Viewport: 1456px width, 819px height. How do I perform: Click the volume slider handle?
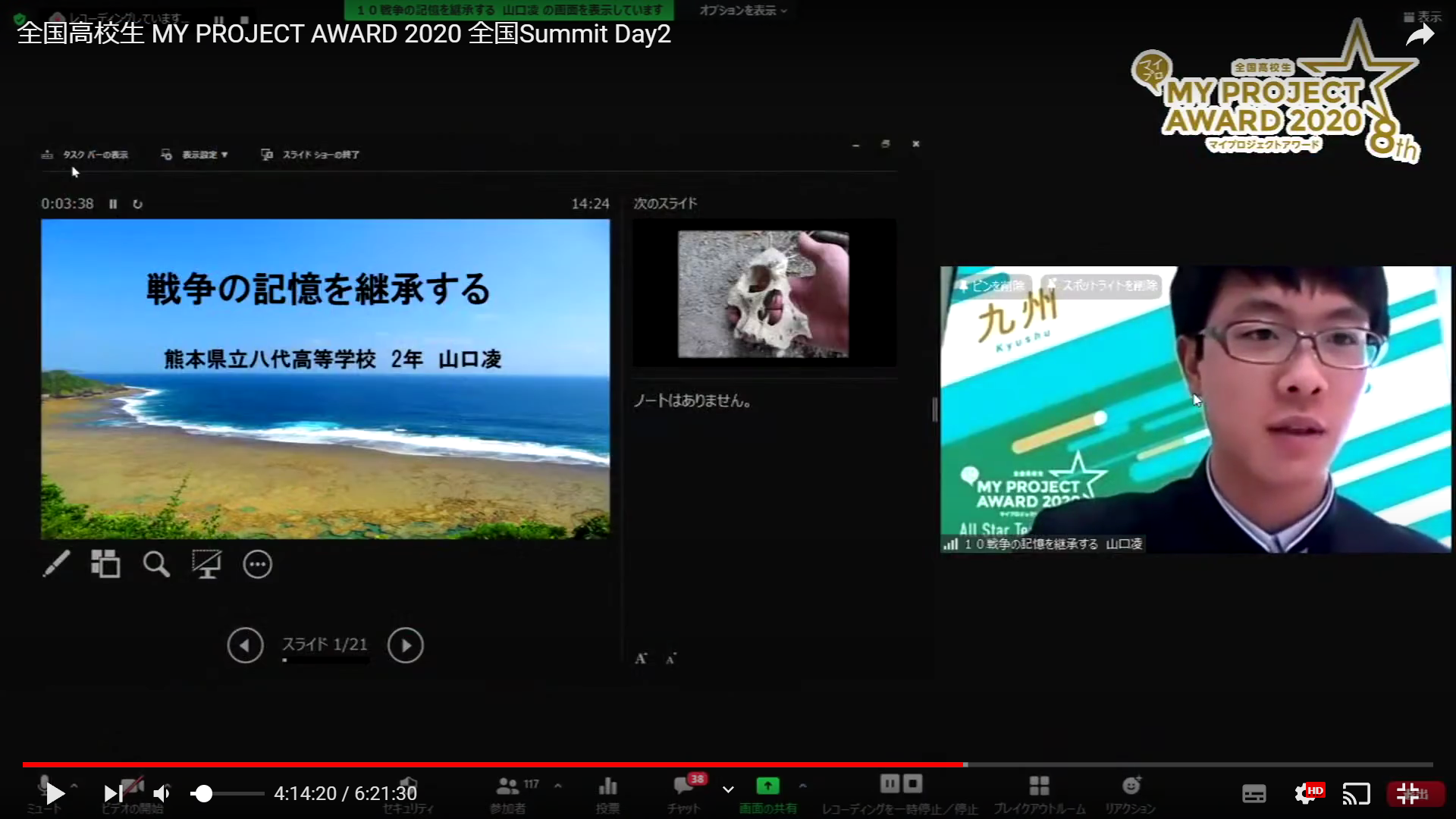click(x=202, y=794)
